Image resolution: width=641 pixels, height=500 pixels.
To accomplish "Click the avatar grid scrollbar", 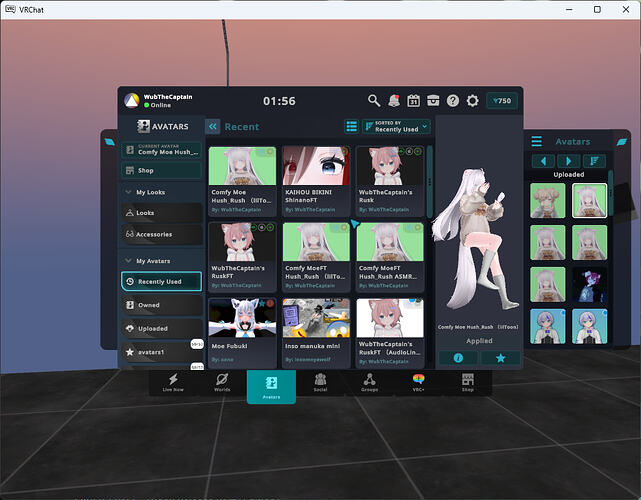I will pos(429,182).
